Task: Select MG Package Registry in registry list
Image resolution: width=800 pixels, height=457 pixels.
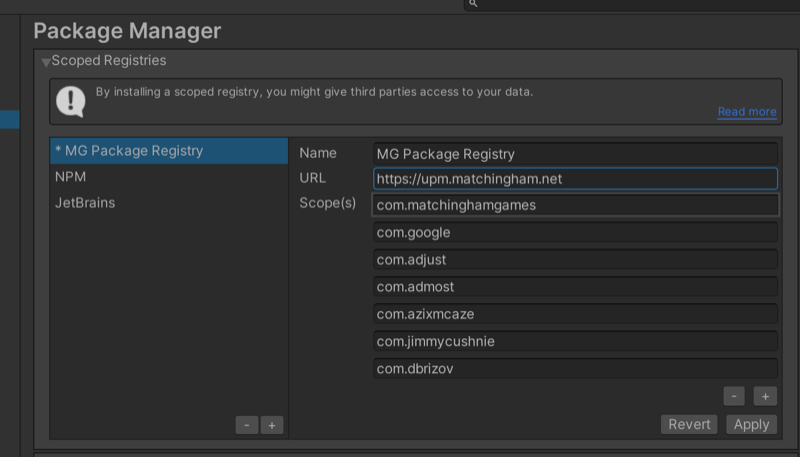Action: (x=169, y=151)
